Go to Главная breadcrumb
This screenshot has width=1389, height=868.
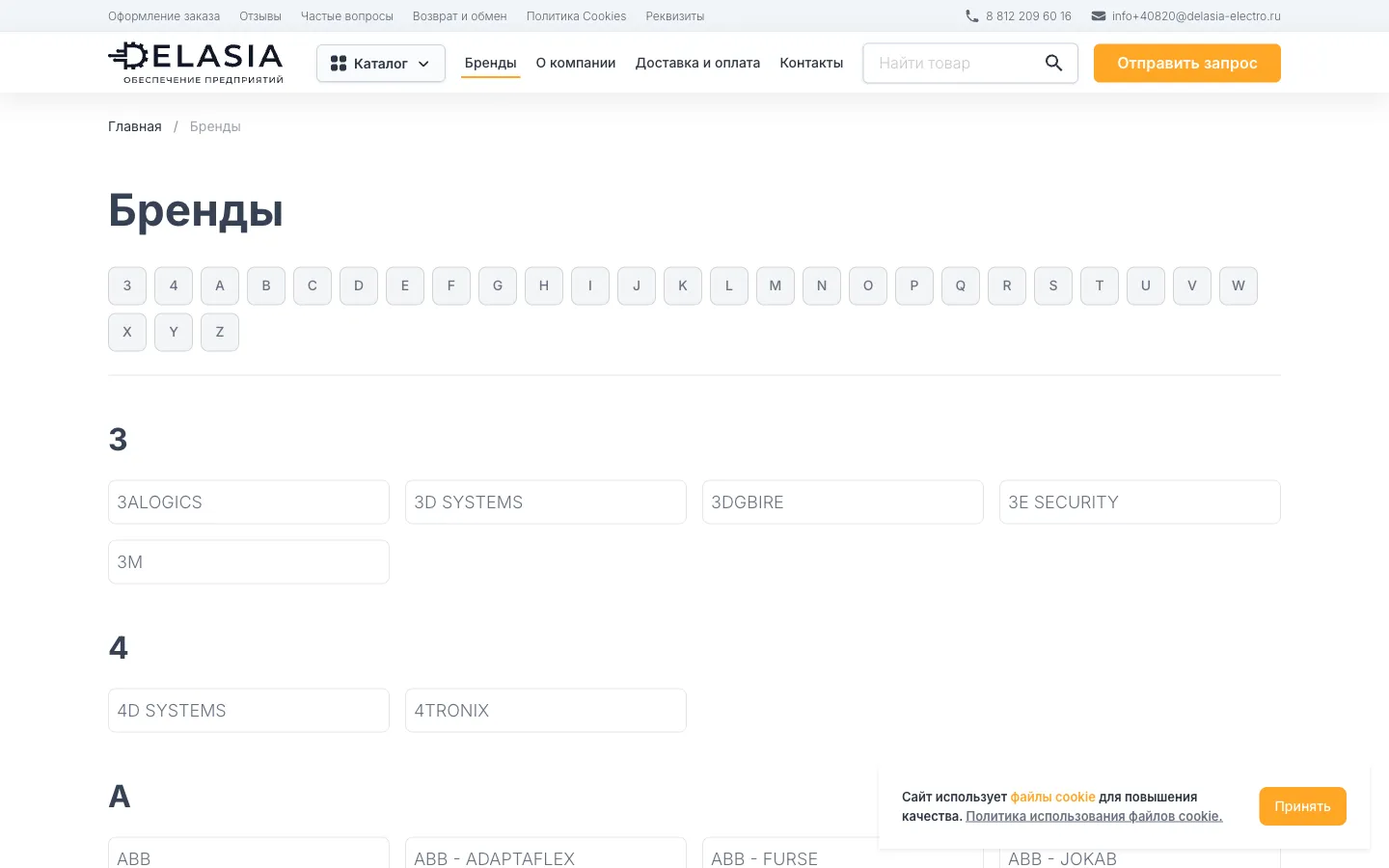pyautogui.click(x=135, y=126)
